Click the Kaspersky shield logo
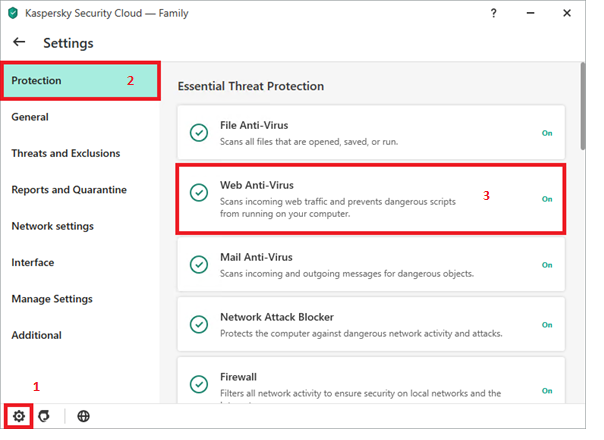 pos(13,13)
